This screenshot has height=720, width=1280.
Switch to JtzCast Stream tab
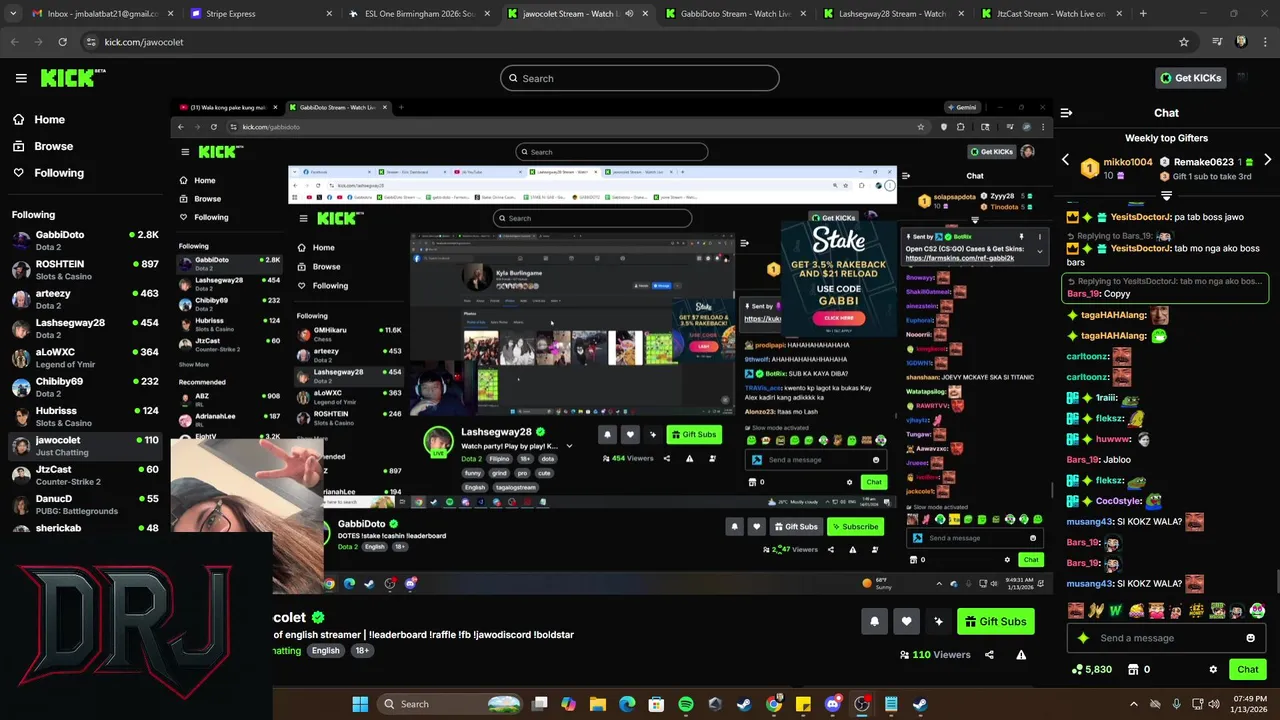pos(1050,14)
